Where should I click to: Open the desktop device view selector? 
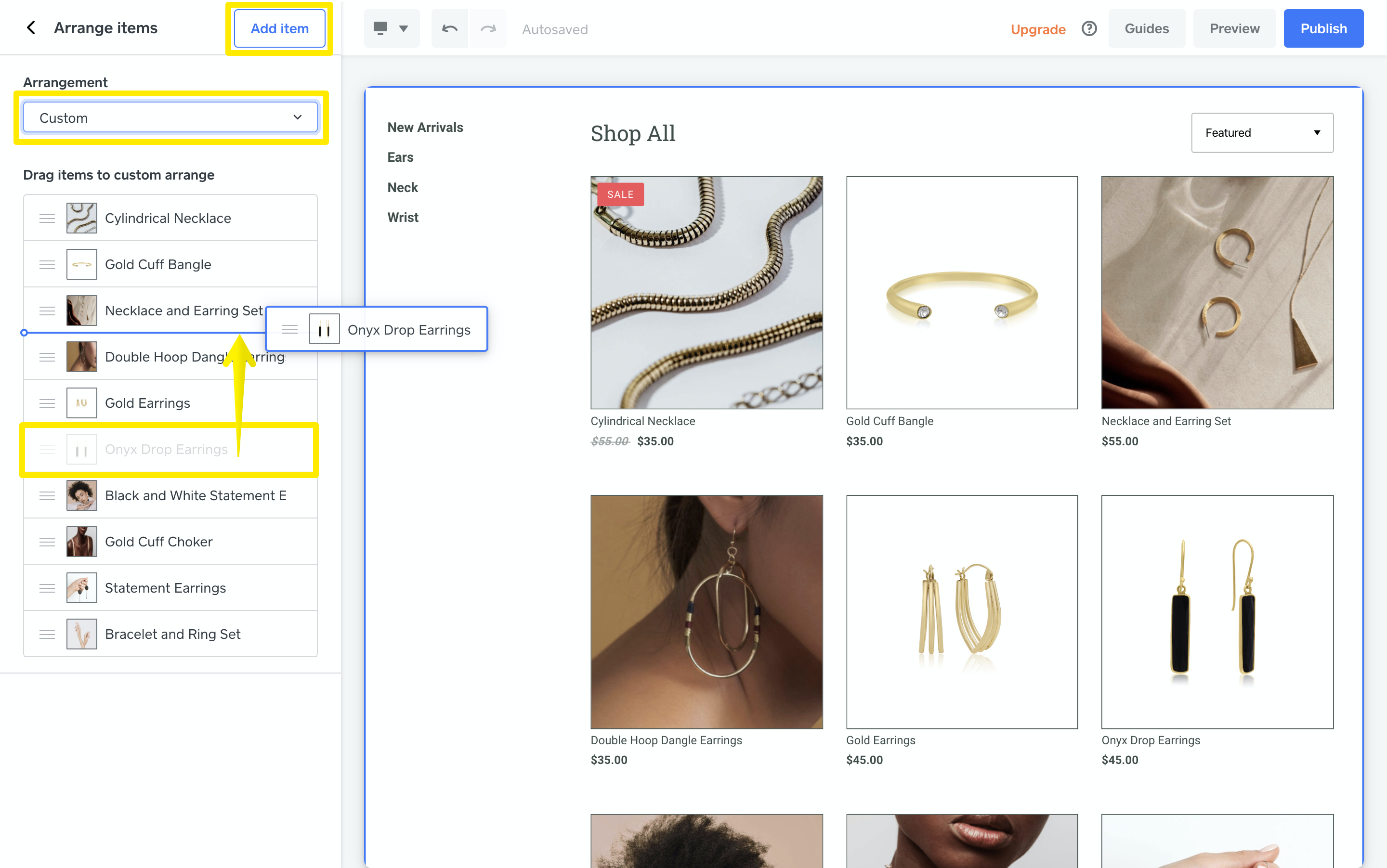click(391, 28)
